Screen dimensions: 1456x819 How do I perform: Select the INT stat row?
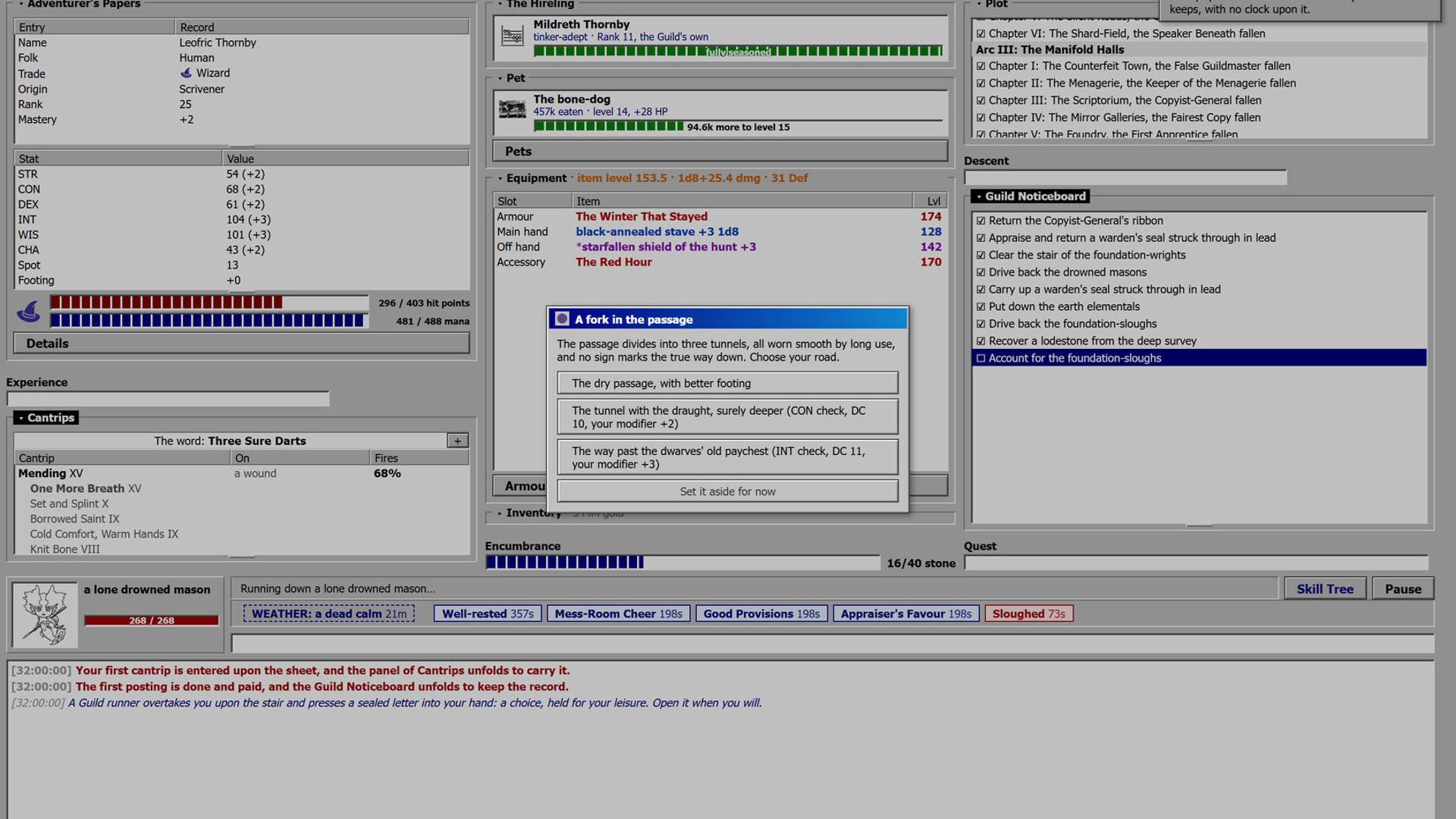(x=241, y=220)
